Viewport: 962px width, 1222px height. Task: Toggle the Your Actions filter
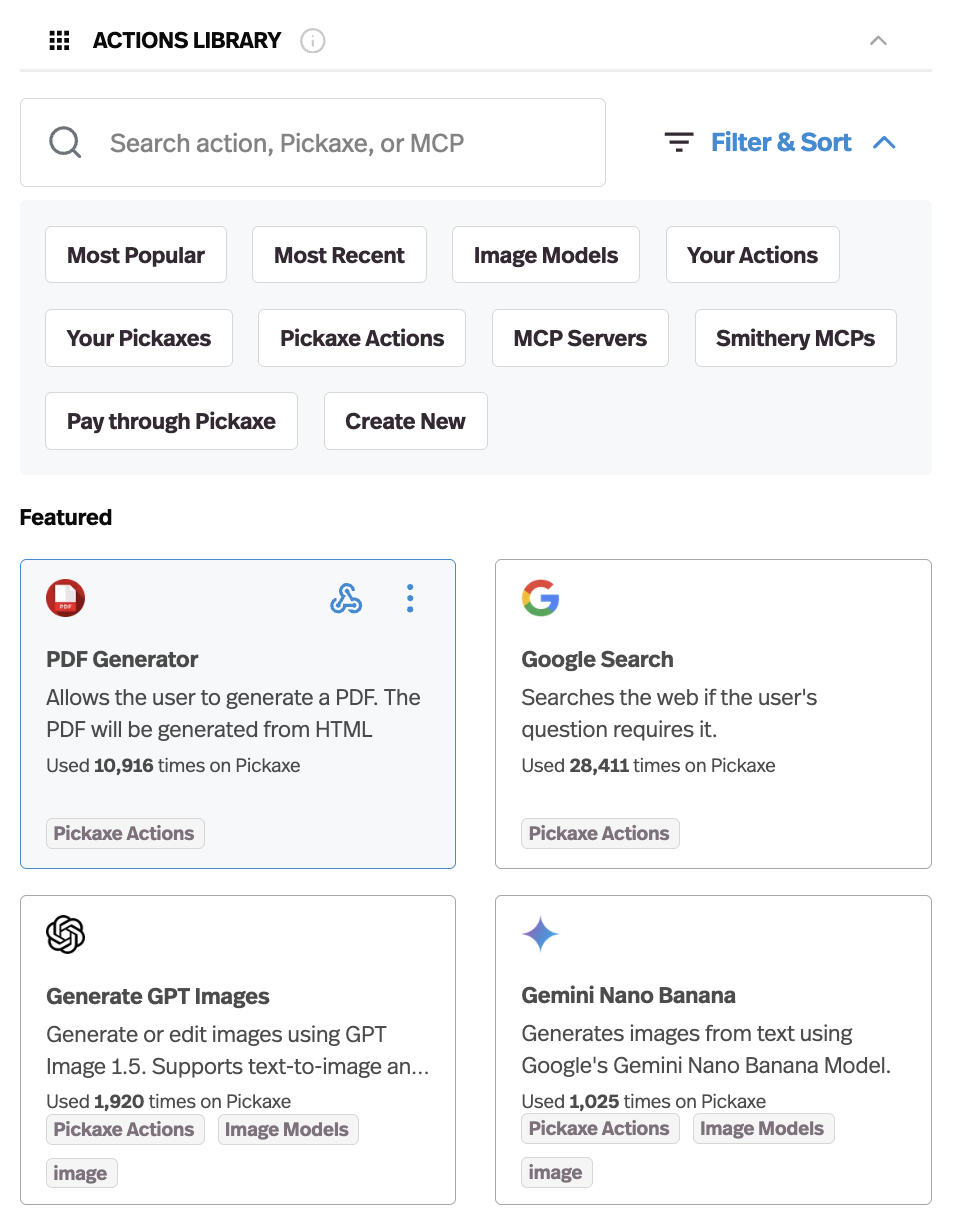pos(752,254)
